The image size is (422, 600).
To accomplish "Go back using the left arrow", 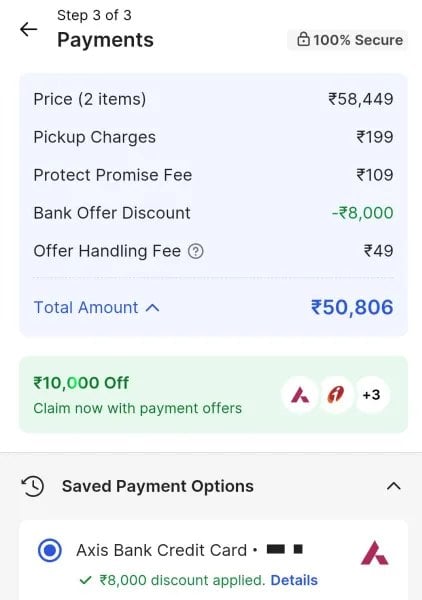I will click(29, 29).
